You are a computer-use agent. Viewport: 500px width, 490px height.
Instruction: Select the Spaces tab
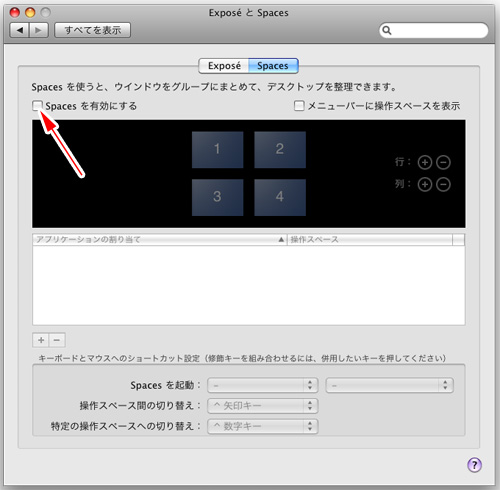[x=273, y=66]
